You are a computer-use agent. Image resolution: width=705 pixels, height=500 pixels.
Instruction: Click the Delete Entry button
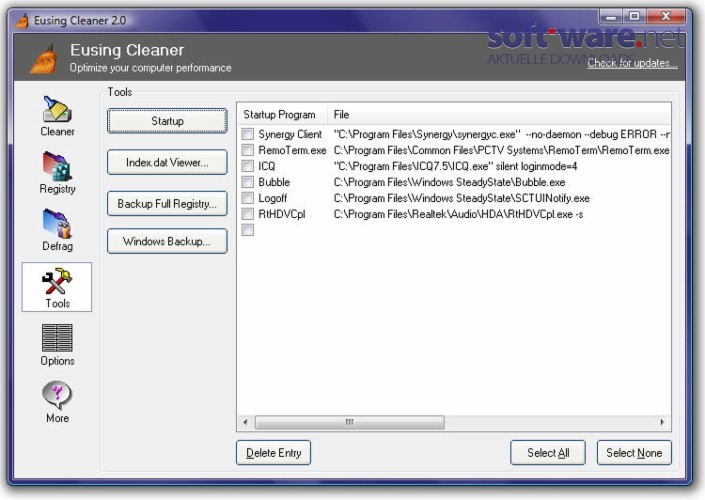273,453
